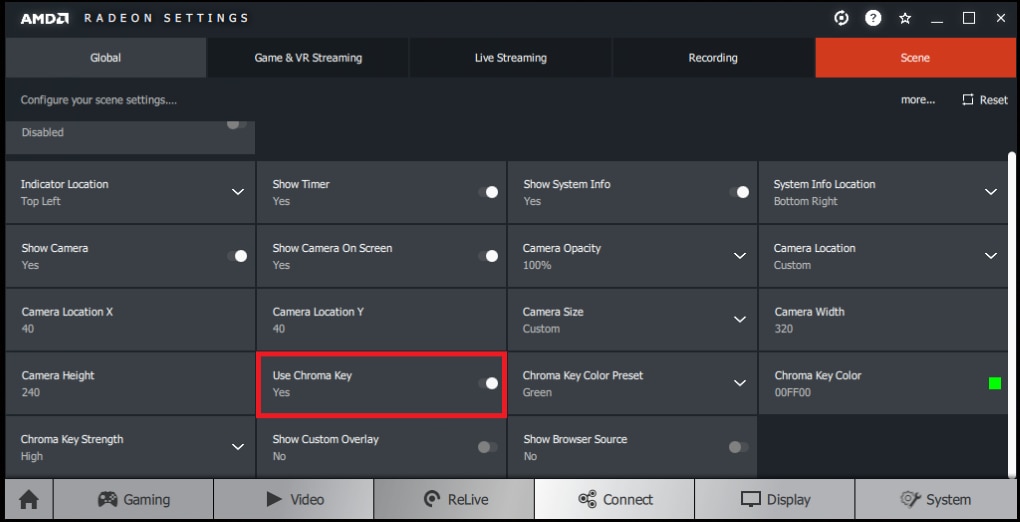1020x522 pixels.
Task: Click the green Chroma Key Color swatch
Action: pyautogui.click(x=995, y=383)
